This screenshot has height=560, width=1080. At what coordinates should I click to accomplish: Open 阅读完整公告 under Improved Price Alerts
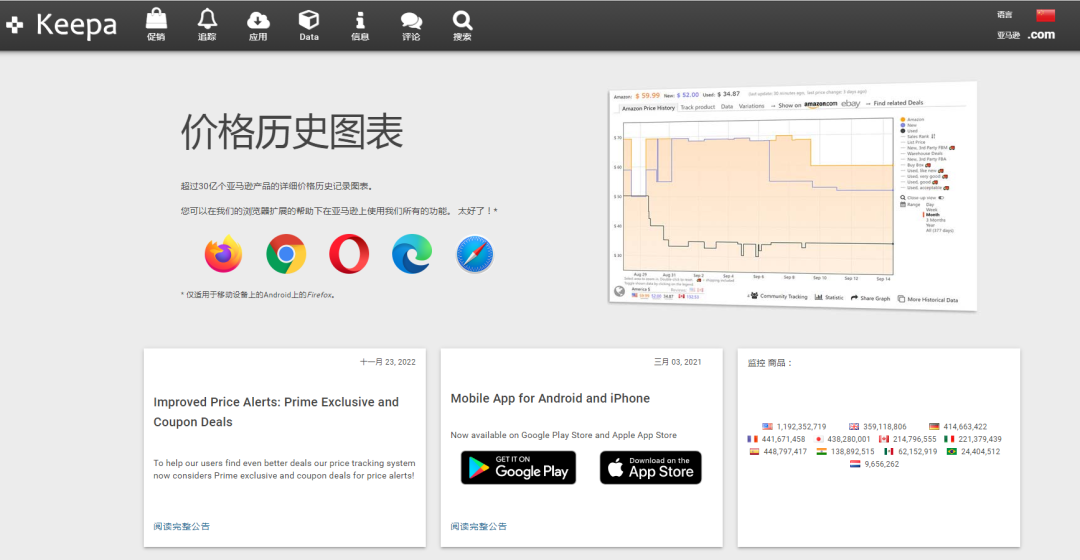click(182, 526)
